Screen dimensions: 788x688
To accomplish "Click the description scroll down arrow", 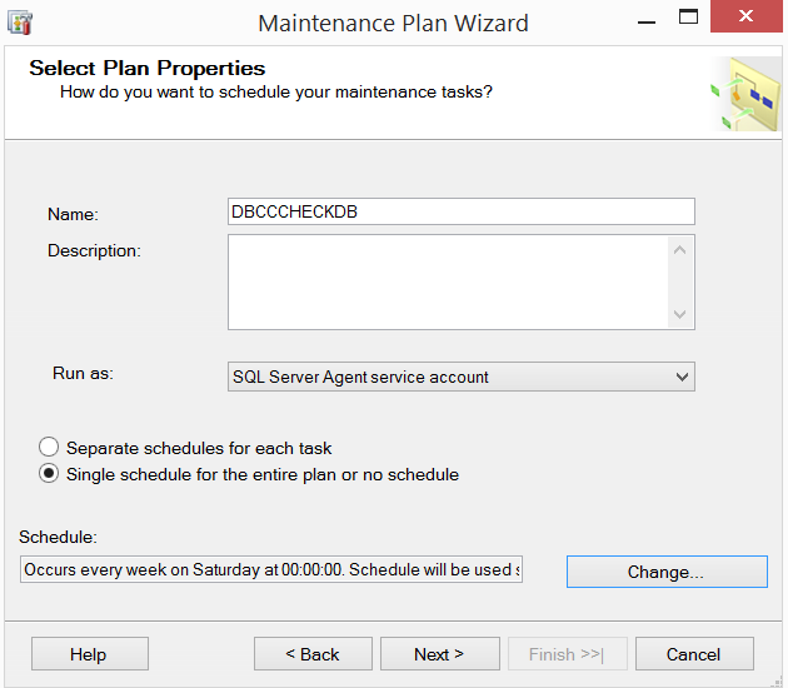I will 680,315.
